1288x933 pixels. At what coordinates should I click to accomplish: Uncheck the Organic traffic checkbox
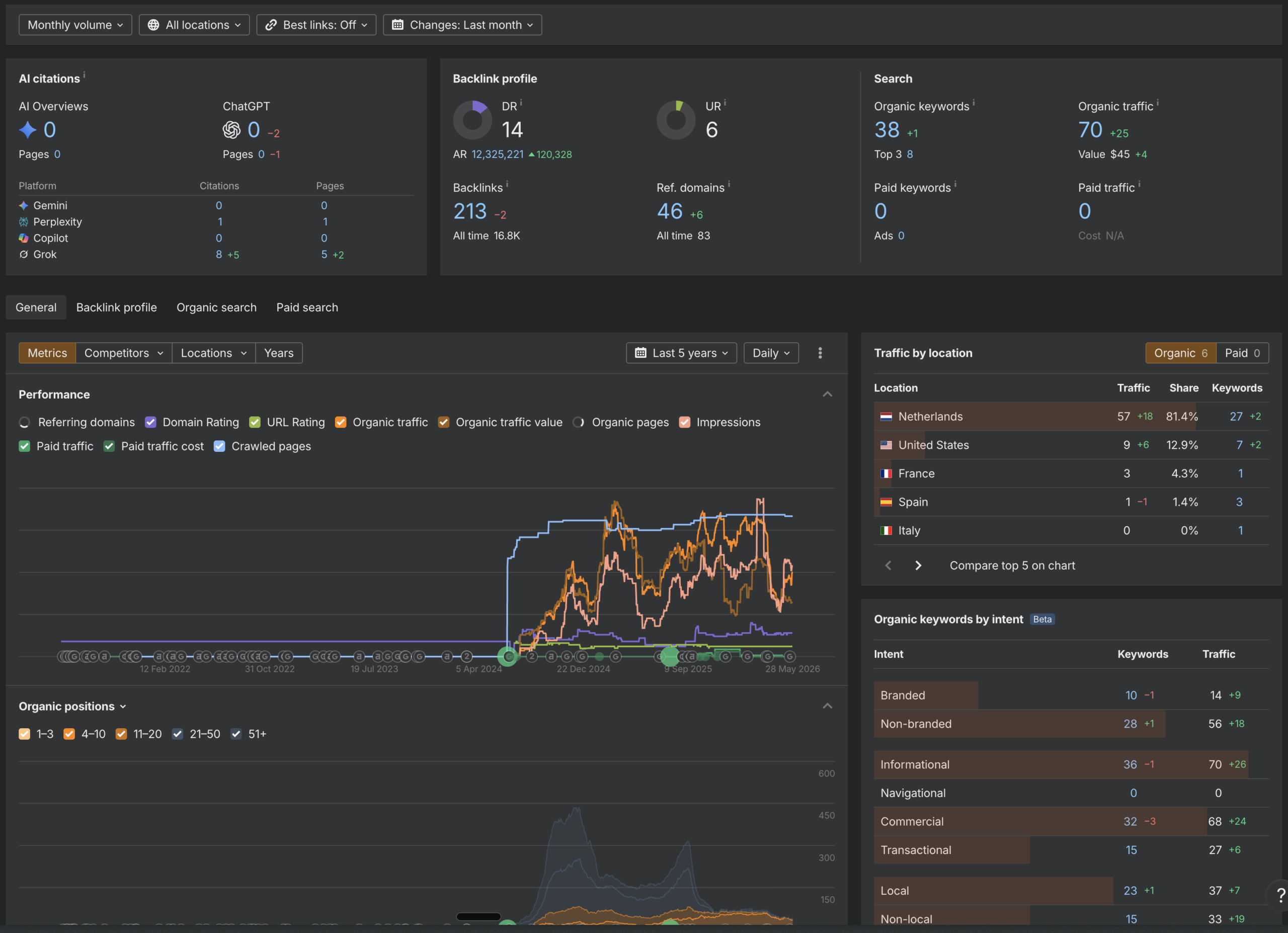[341, 423]
